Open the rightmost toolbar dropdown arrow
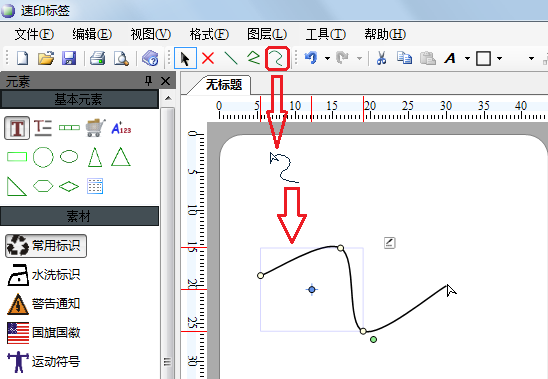The image size is (548, 379). (531, 58)
